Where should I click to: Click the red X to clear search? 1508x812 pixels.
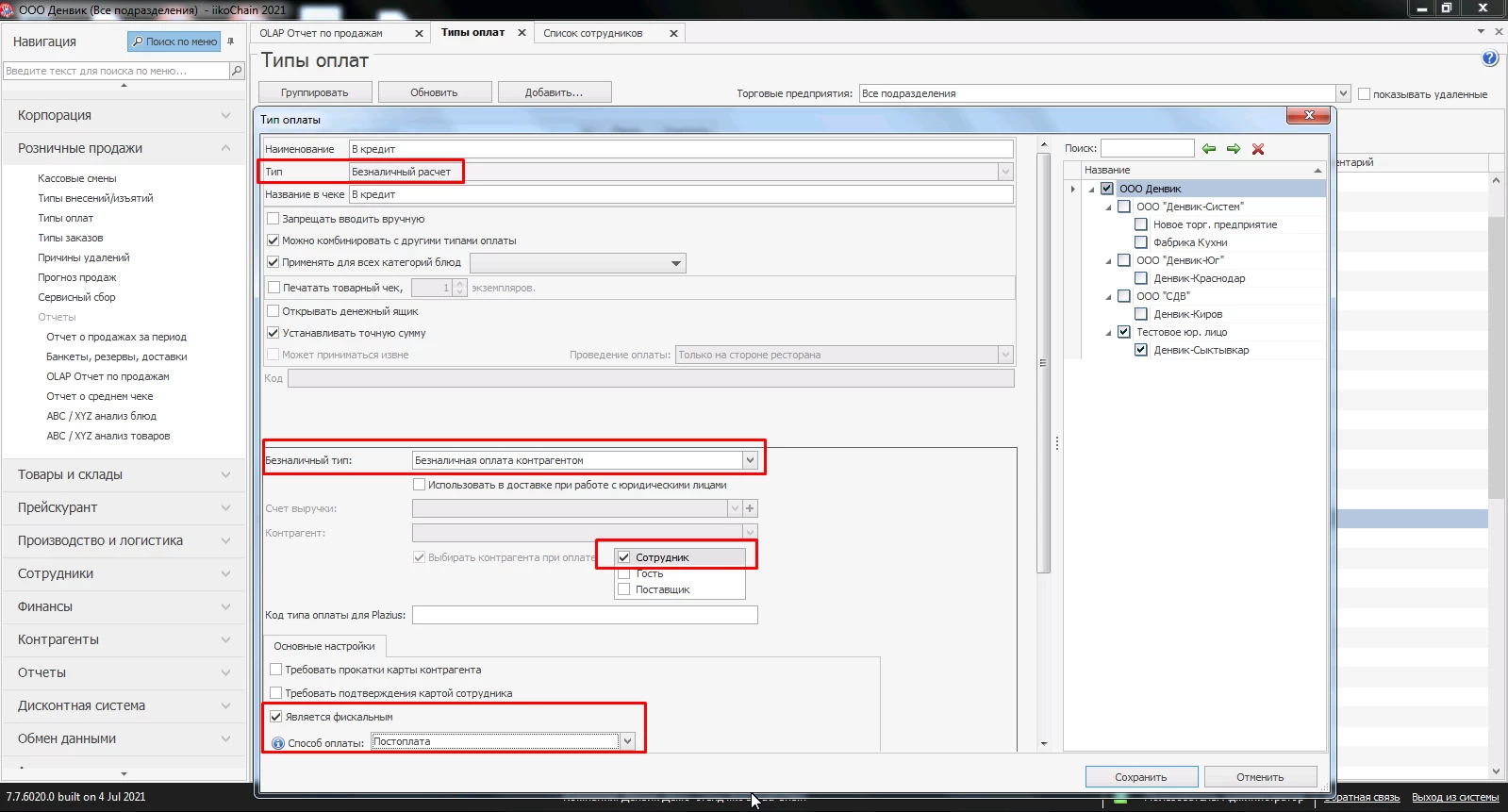tap(1258, 149)
